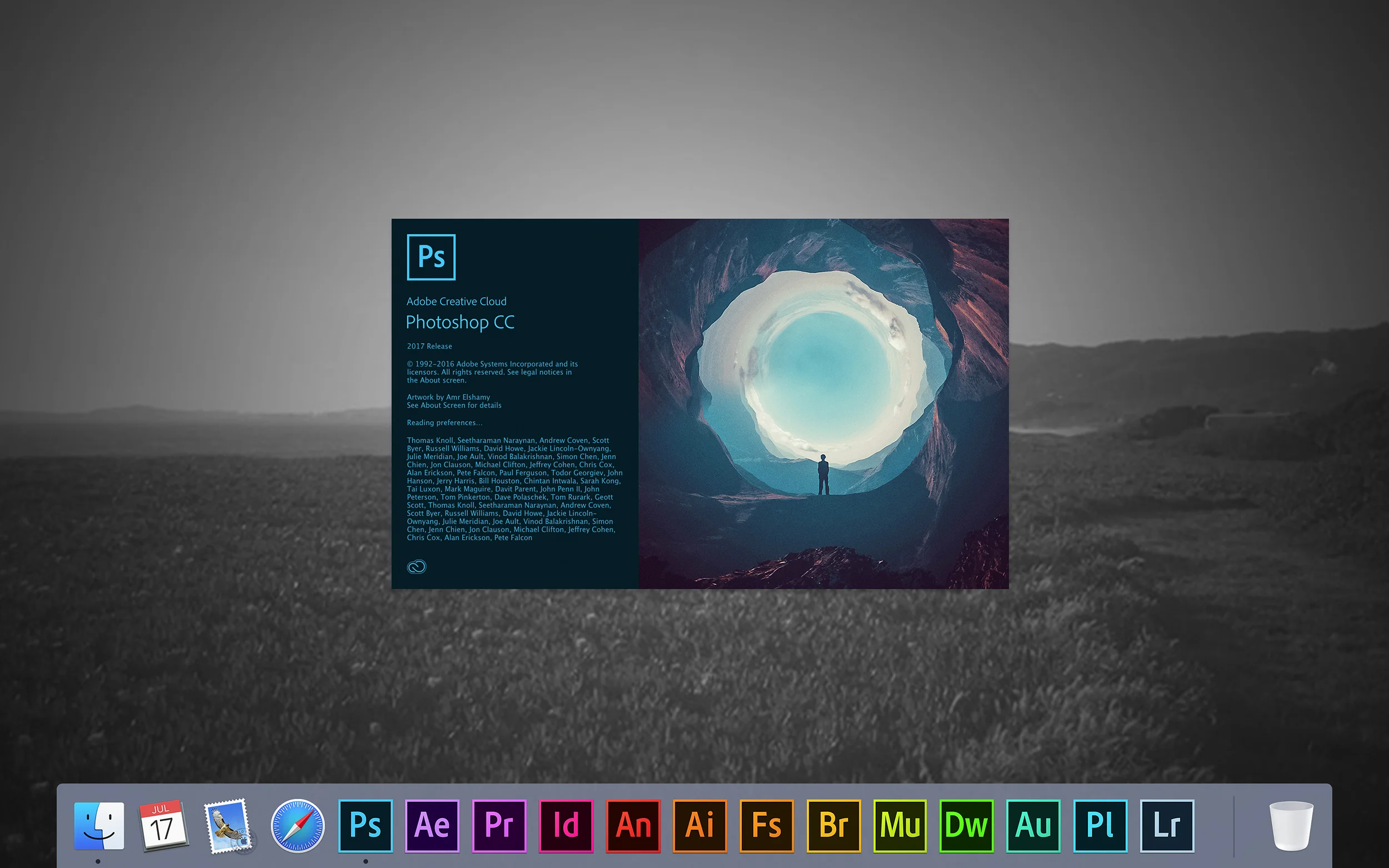Open Adobe Fuse (Fs) from the dock

tap(766, 826)
